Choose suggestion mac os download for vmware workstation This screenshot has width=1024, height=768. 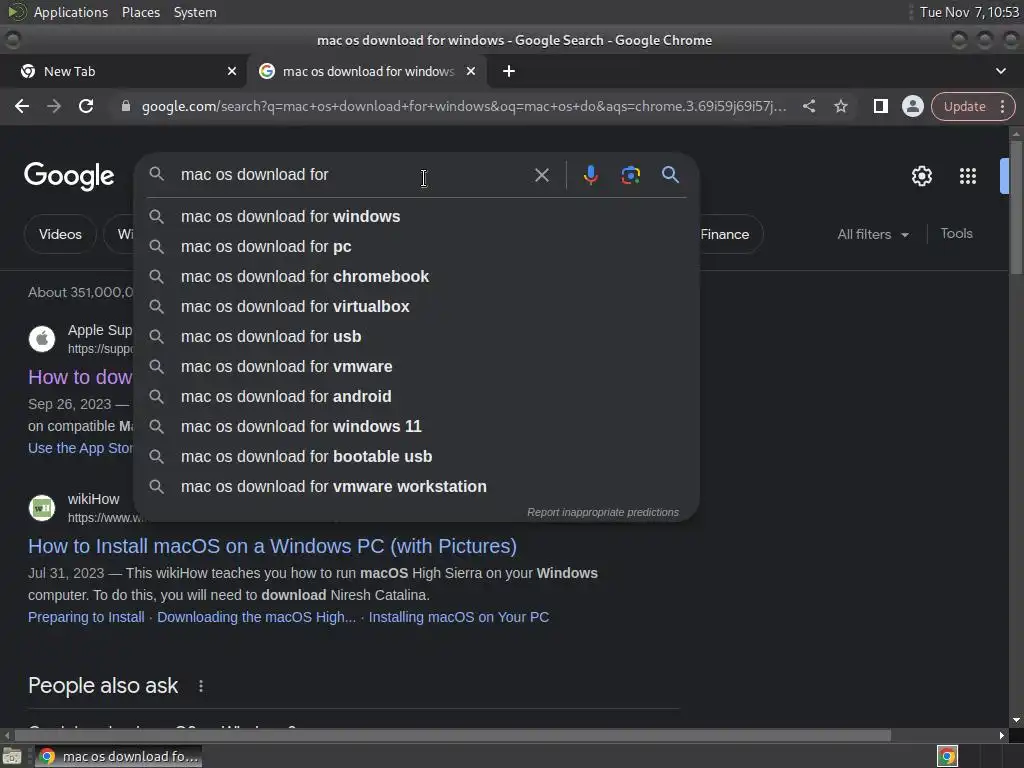point(416,487)
